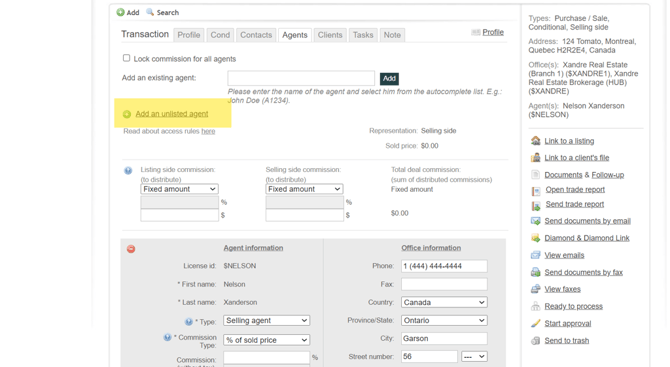This screenshot has height=367, width=670.
Task: Click the Add an existing agent input field
Action: (x=301, y=78)
